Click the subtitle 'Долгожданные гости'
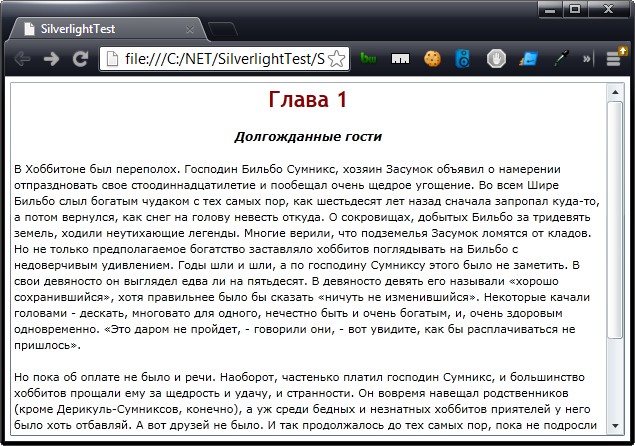The width and height of the screenshot is (635, 446). tap(308, 137)
